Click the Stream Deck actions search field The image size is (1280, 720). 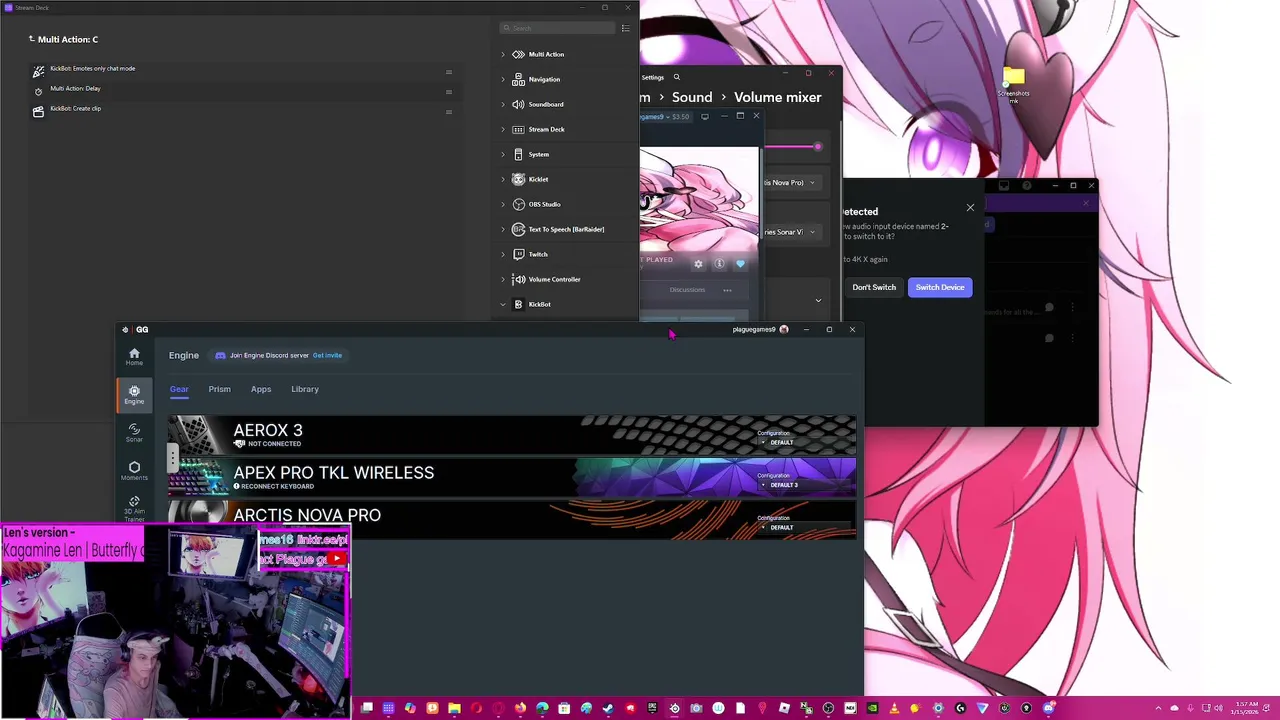pos(556,28)
